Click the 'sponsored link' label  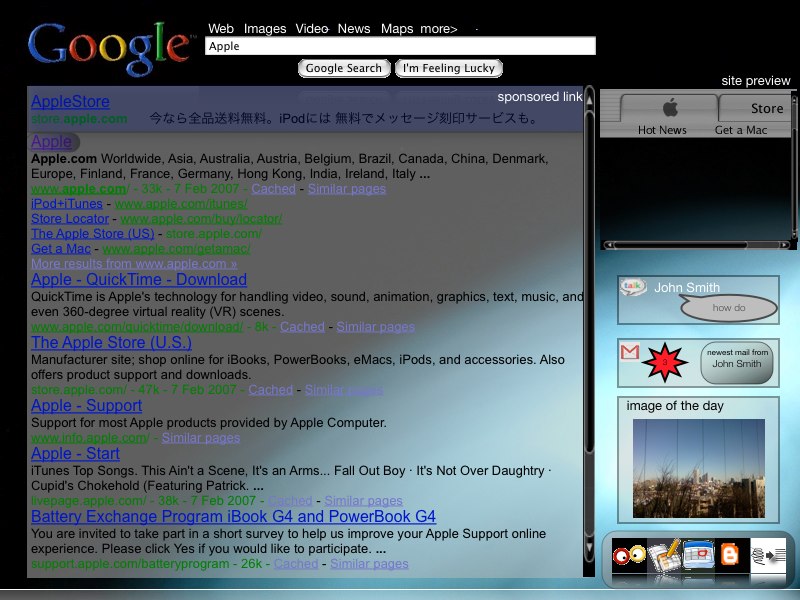[x=540, y=97]
